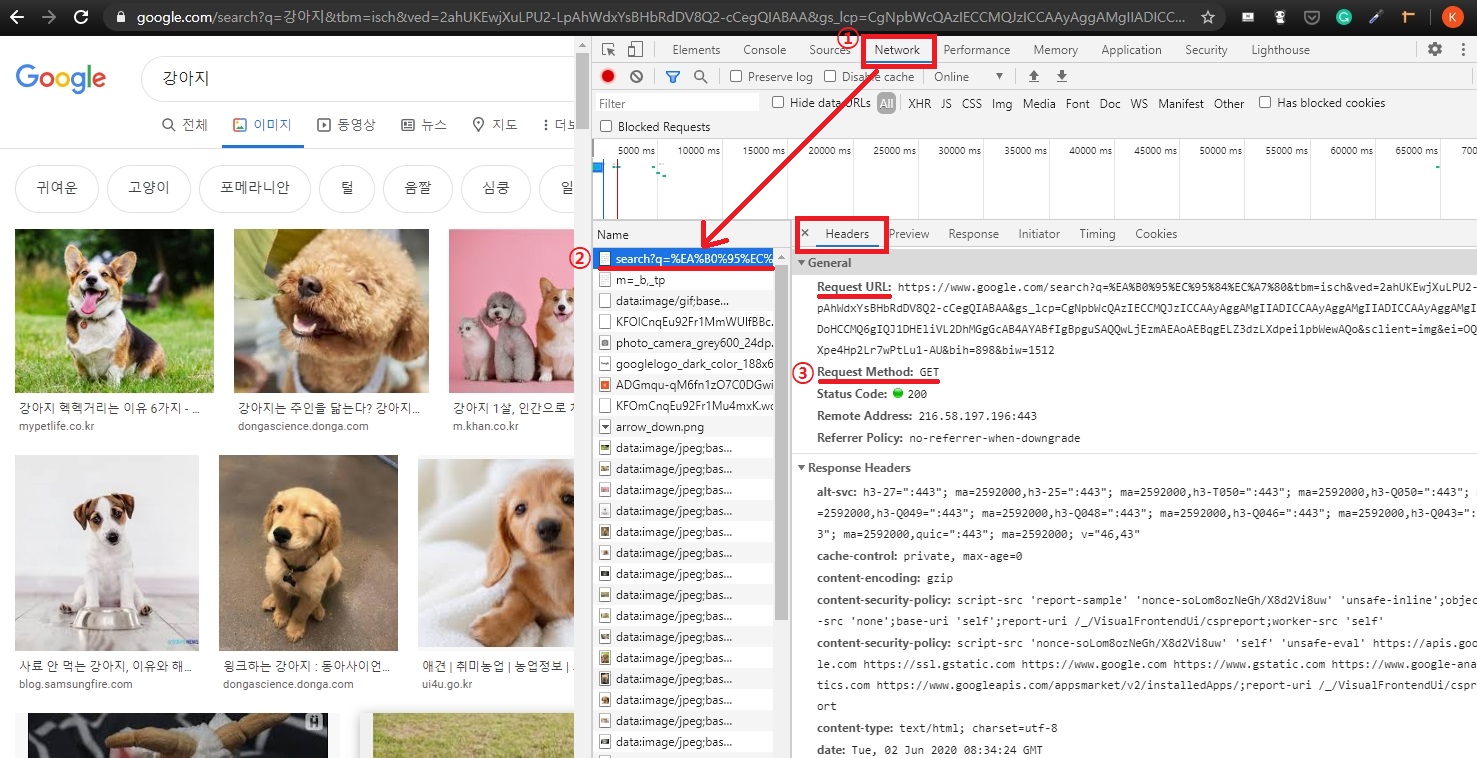1477x758 pixels.
Task: Import HAR file with upload arrow
Action: [1034, 76]
